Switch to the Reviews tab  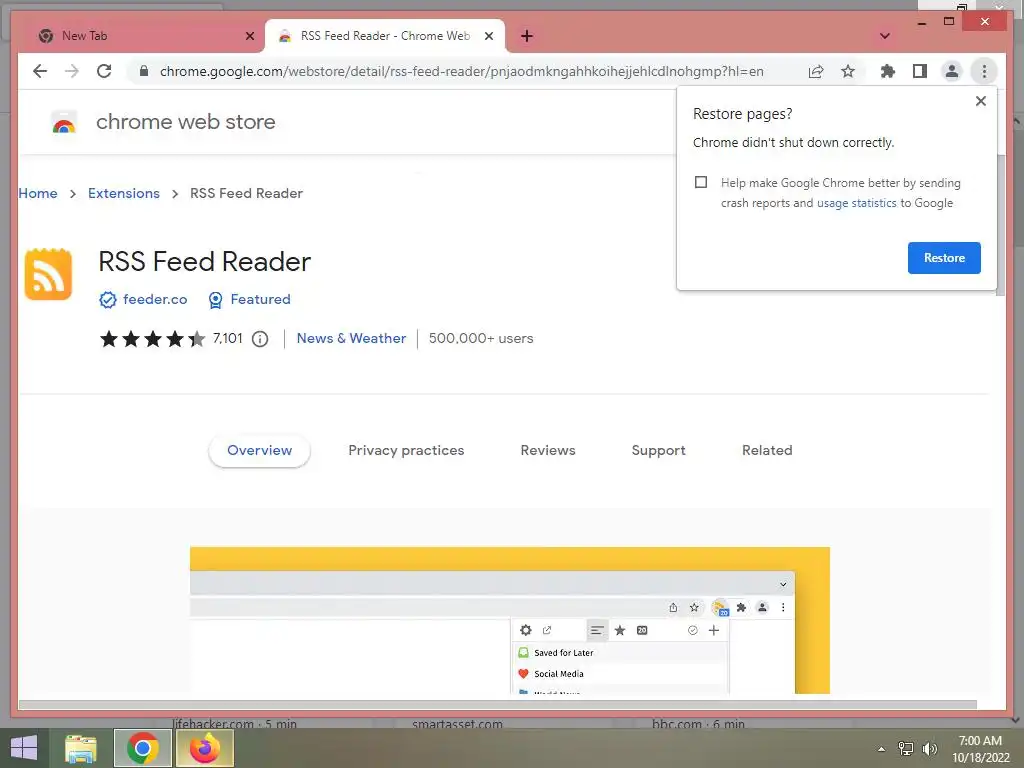click(547, 450)
